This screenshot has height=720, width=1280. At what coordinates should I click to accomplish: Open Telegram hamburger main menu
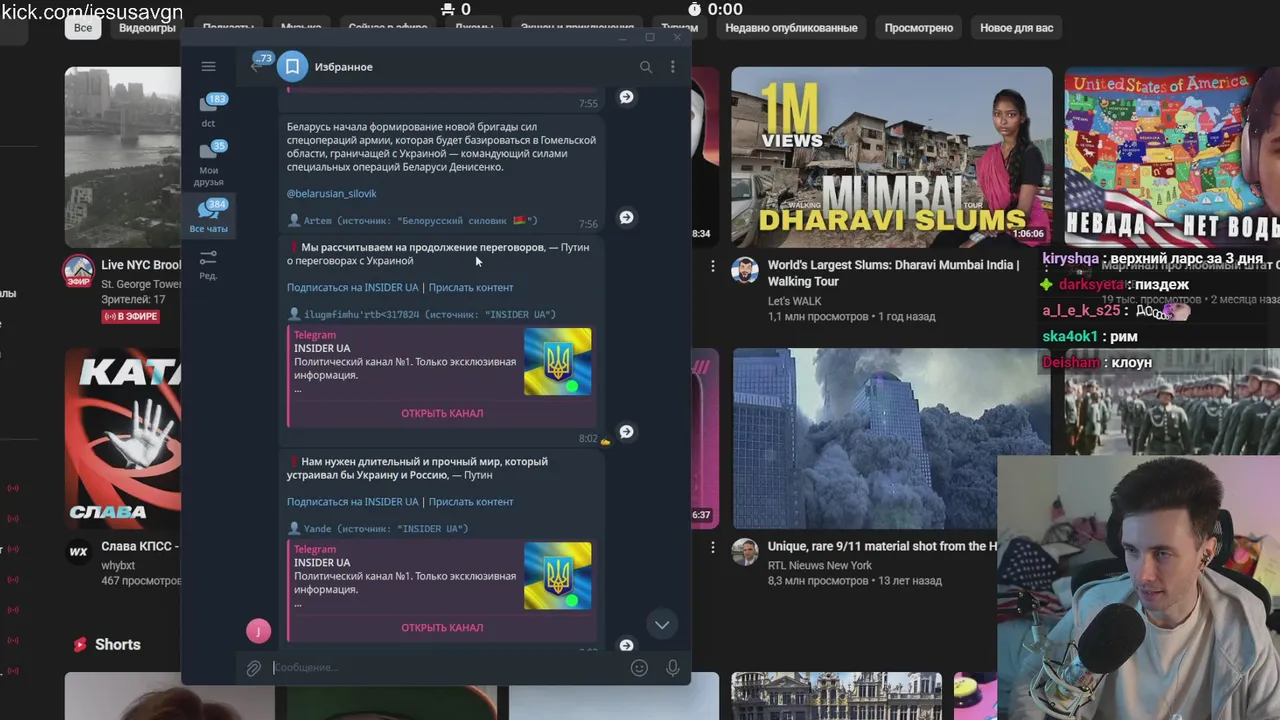[208, 66]
